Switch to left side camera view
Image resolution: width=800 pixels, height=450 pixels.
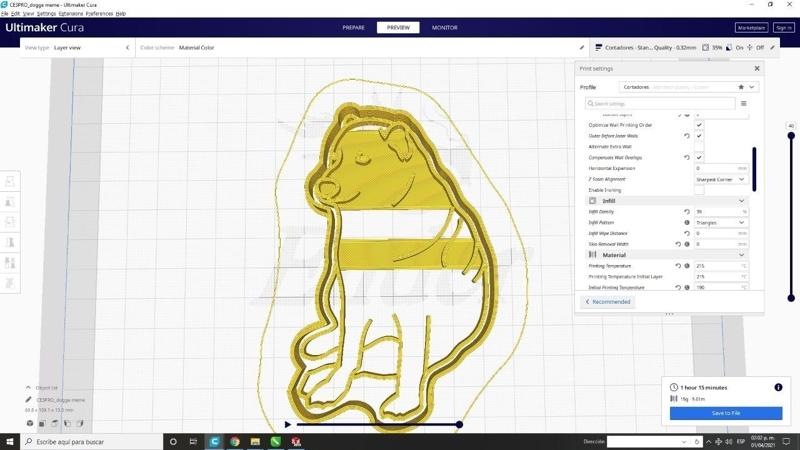[x=67, y=423]
